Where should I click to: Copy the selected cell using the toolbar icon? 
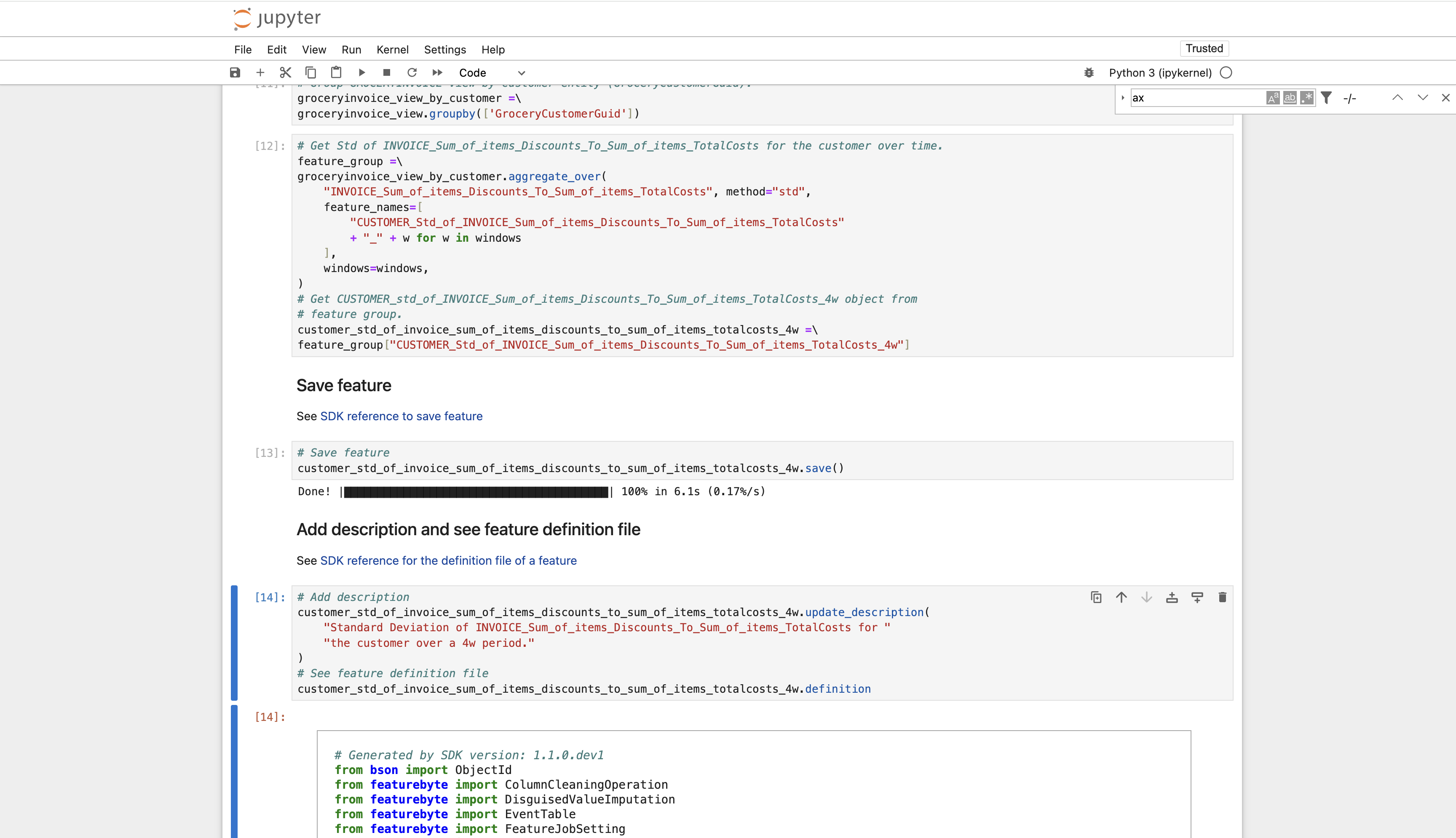coord(311,72)
